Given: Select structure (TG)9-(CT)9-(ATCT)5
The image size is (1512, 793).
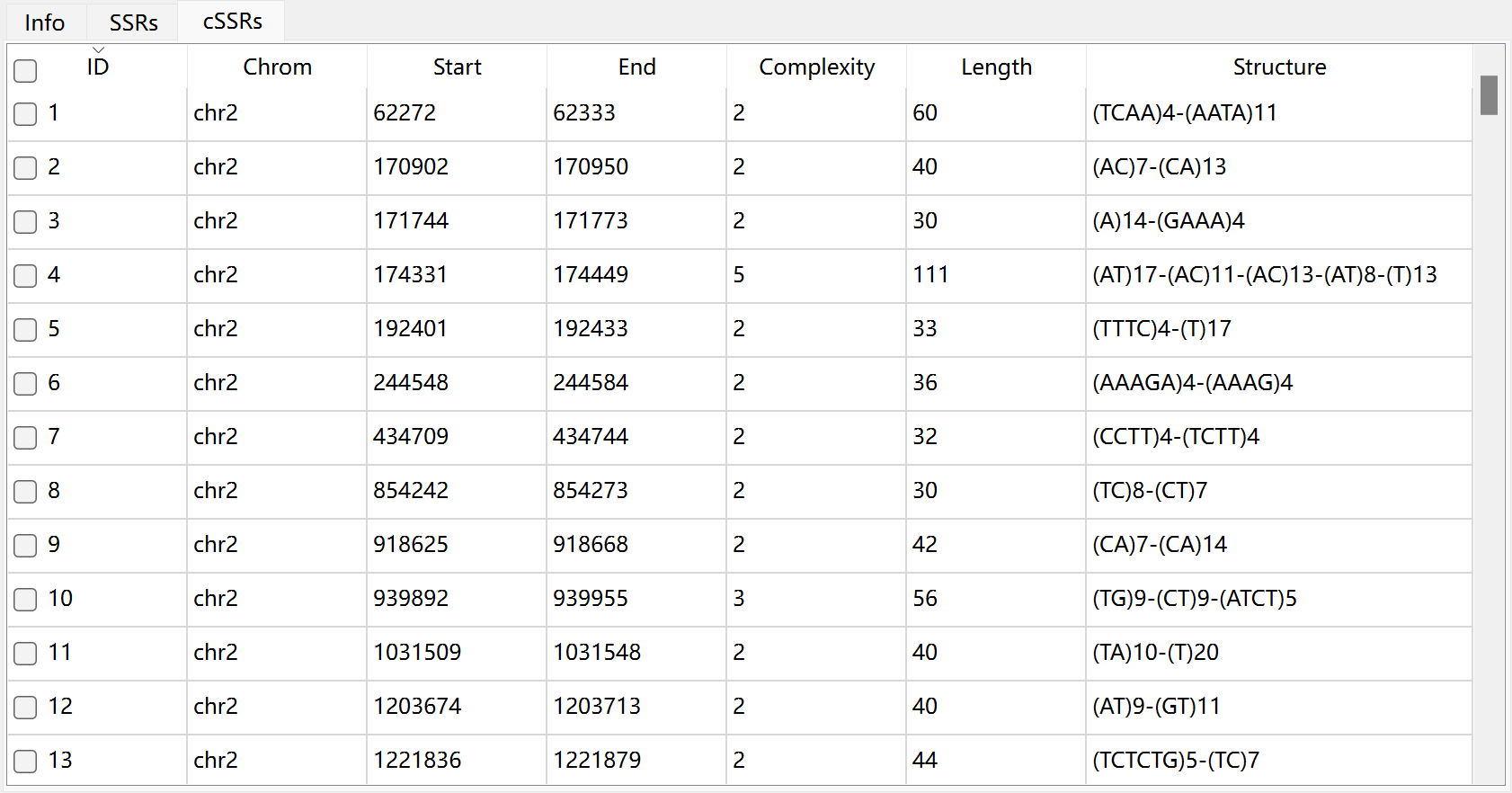Looking at the screenshot, I should [1279, 599].
